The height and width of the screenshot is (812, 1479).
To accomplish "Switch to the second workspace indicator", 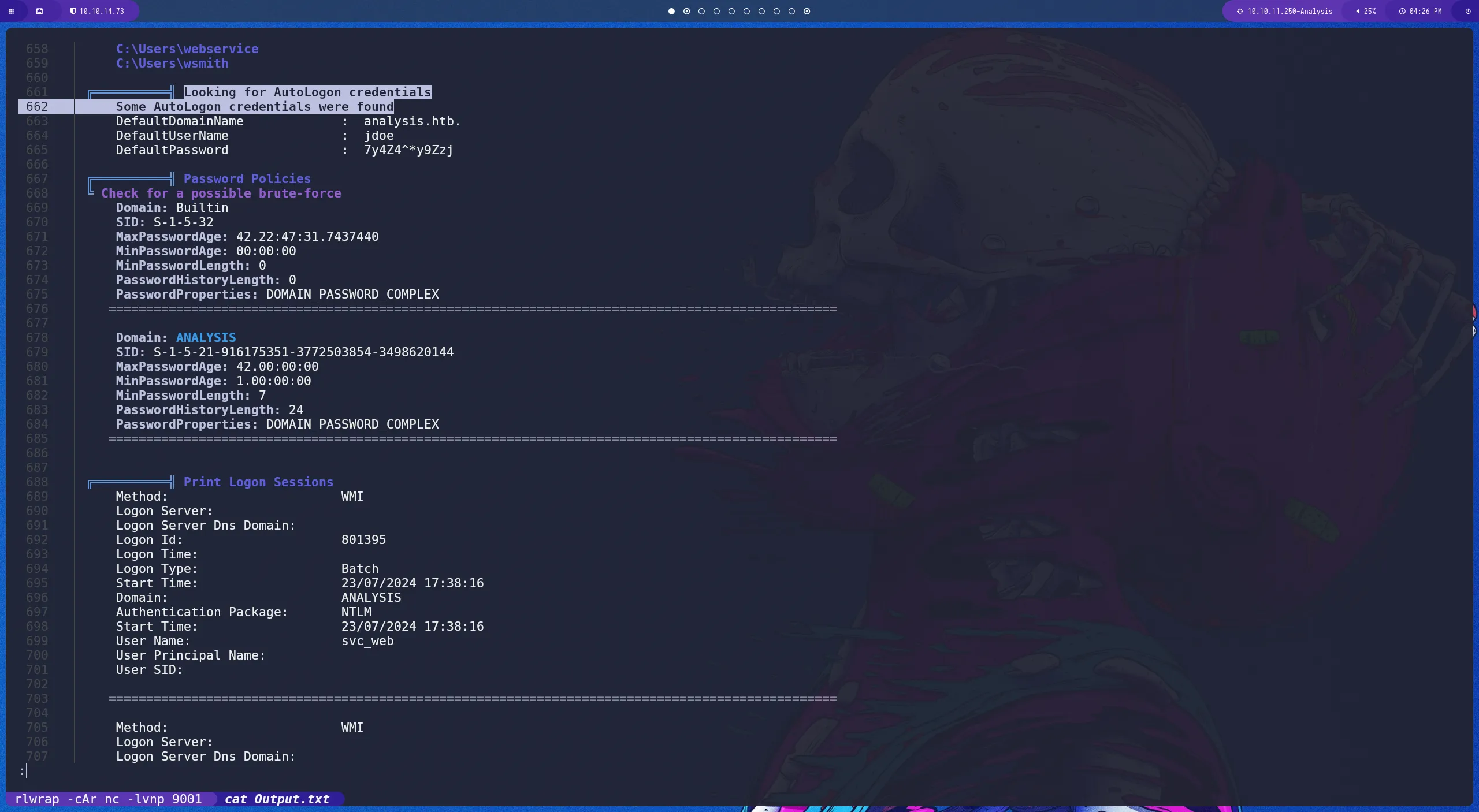I will 686,11.
